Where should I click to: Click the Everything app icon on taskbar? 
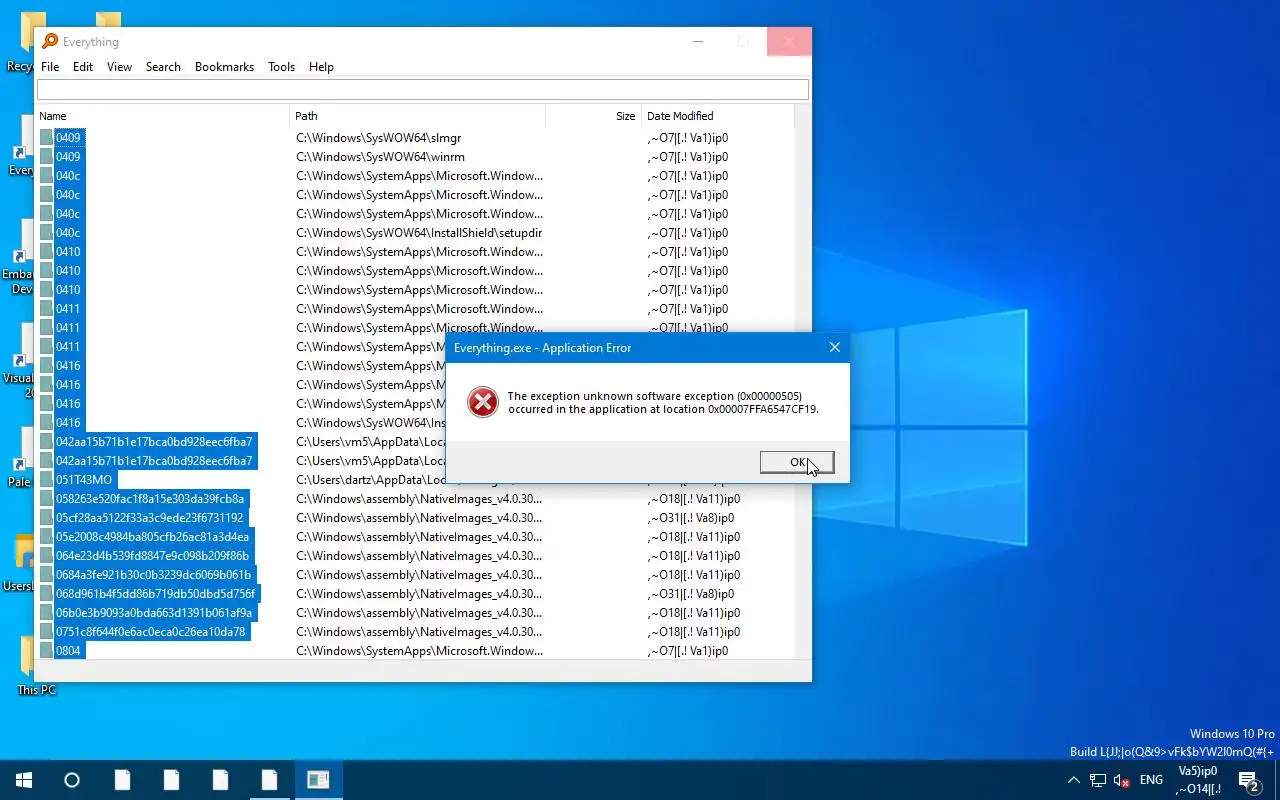point(318,780)
